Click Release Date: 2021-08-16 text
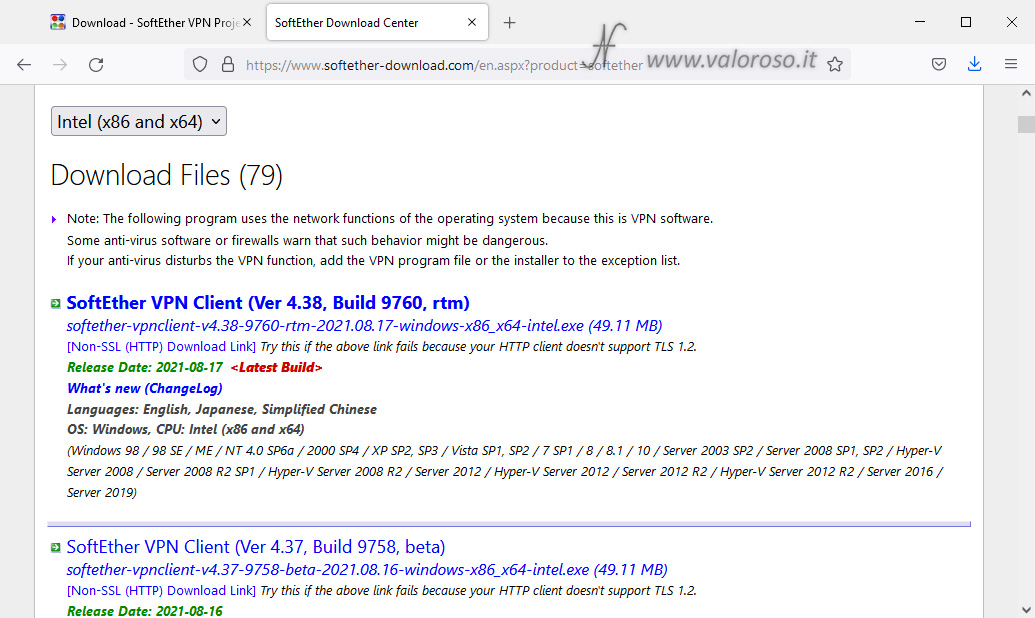 click(x=145, y=611)
